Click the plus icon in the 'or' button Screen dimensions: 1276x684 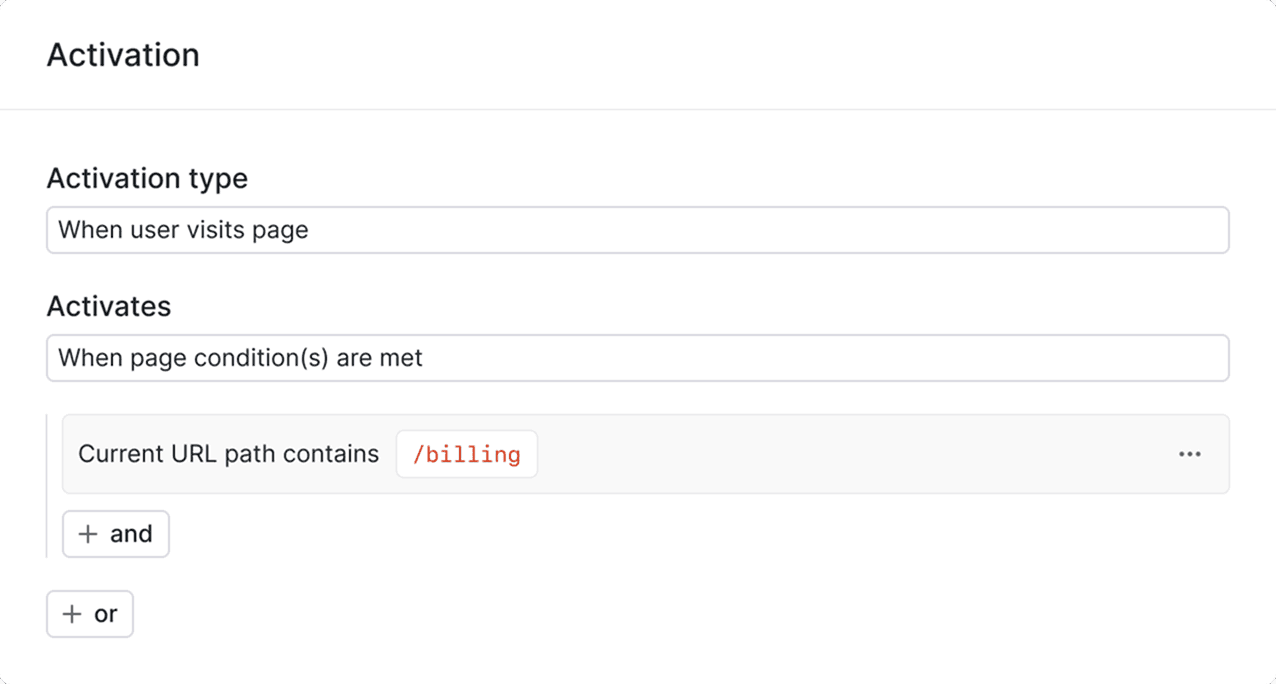[72, 614]
